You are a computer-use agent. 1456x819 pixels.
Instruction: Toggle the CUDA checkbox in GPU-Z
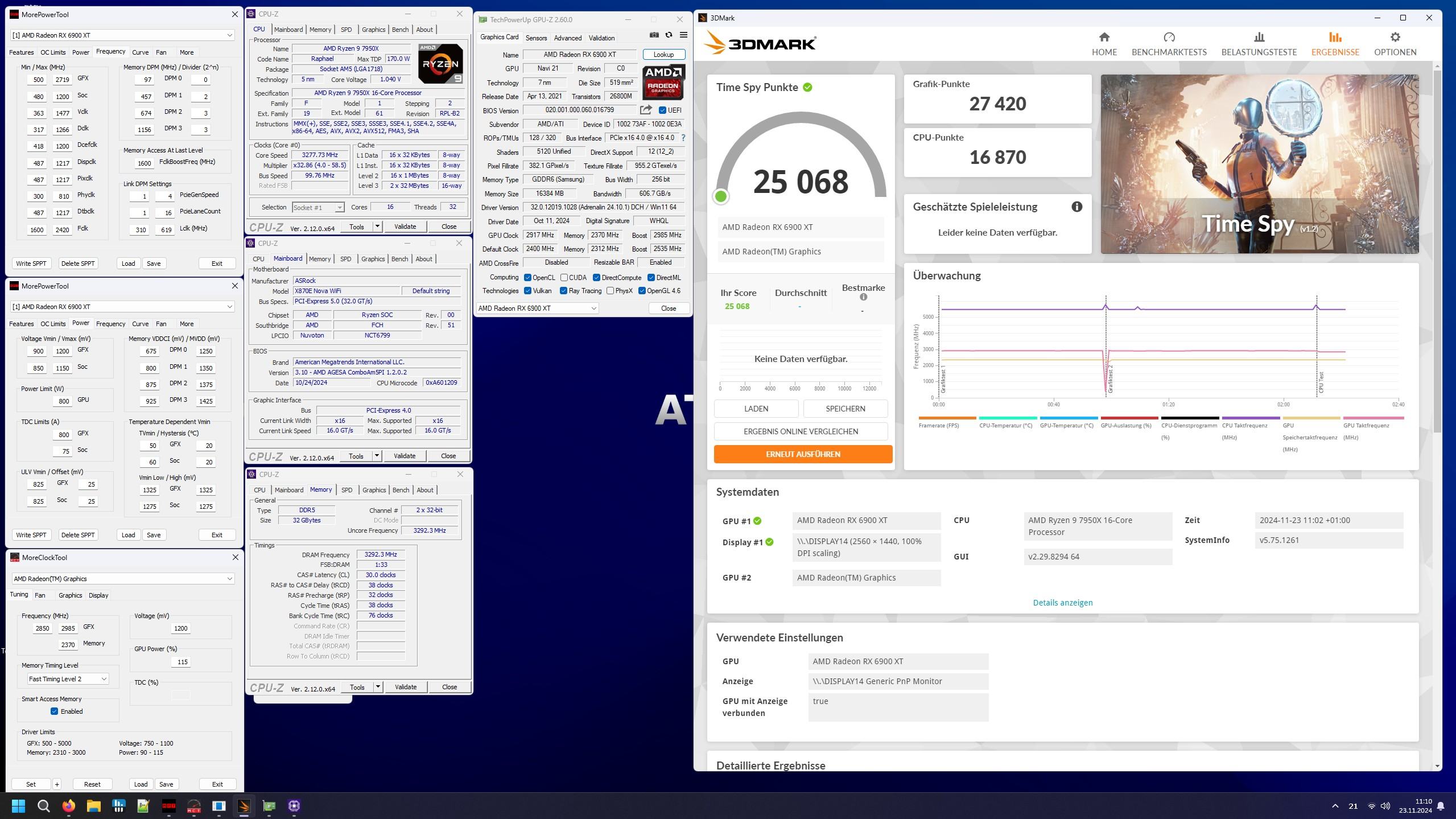(x=564, y=278)
